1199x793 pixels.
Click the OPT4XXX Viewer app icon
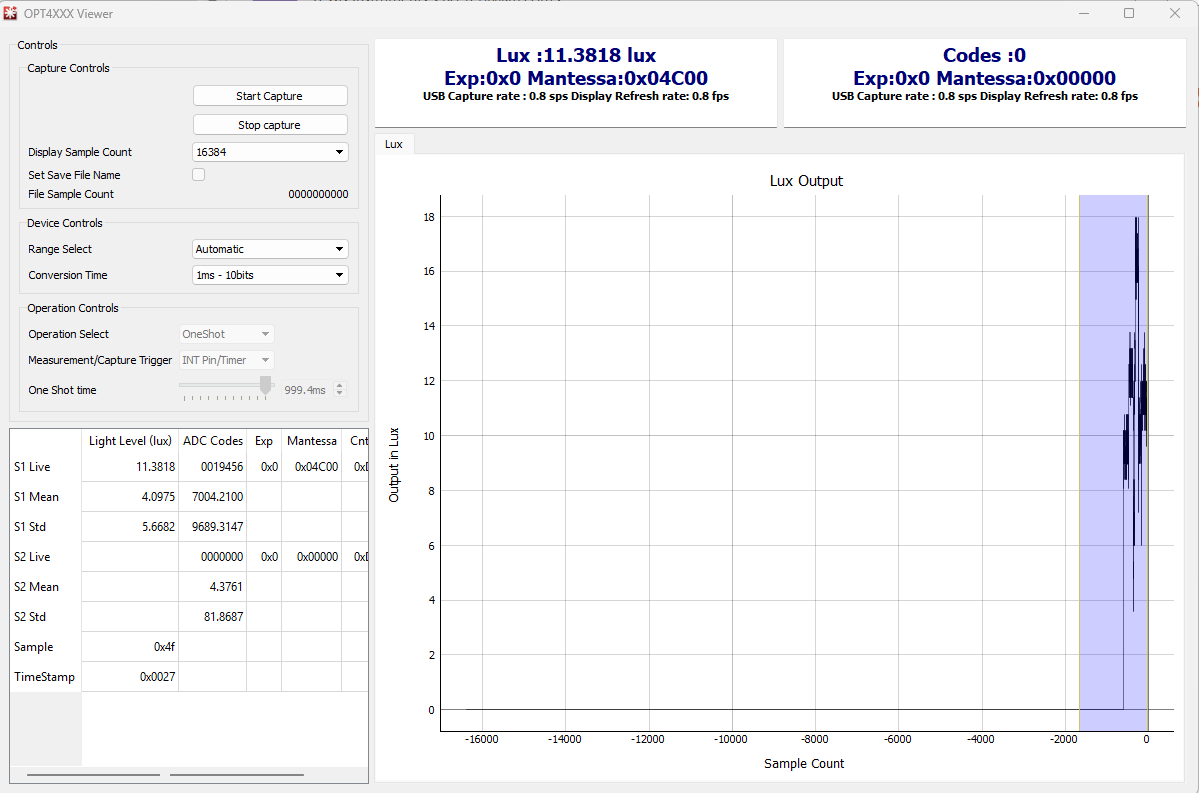pyautogui.click(x=10, y=13)
